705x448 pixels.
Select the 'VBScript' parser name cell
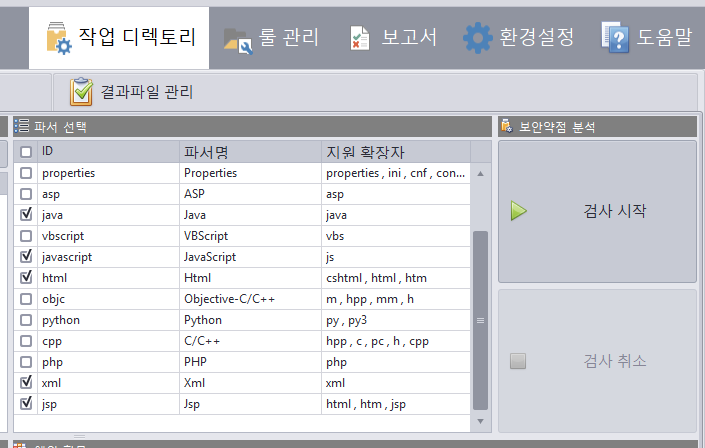point(250,236)
